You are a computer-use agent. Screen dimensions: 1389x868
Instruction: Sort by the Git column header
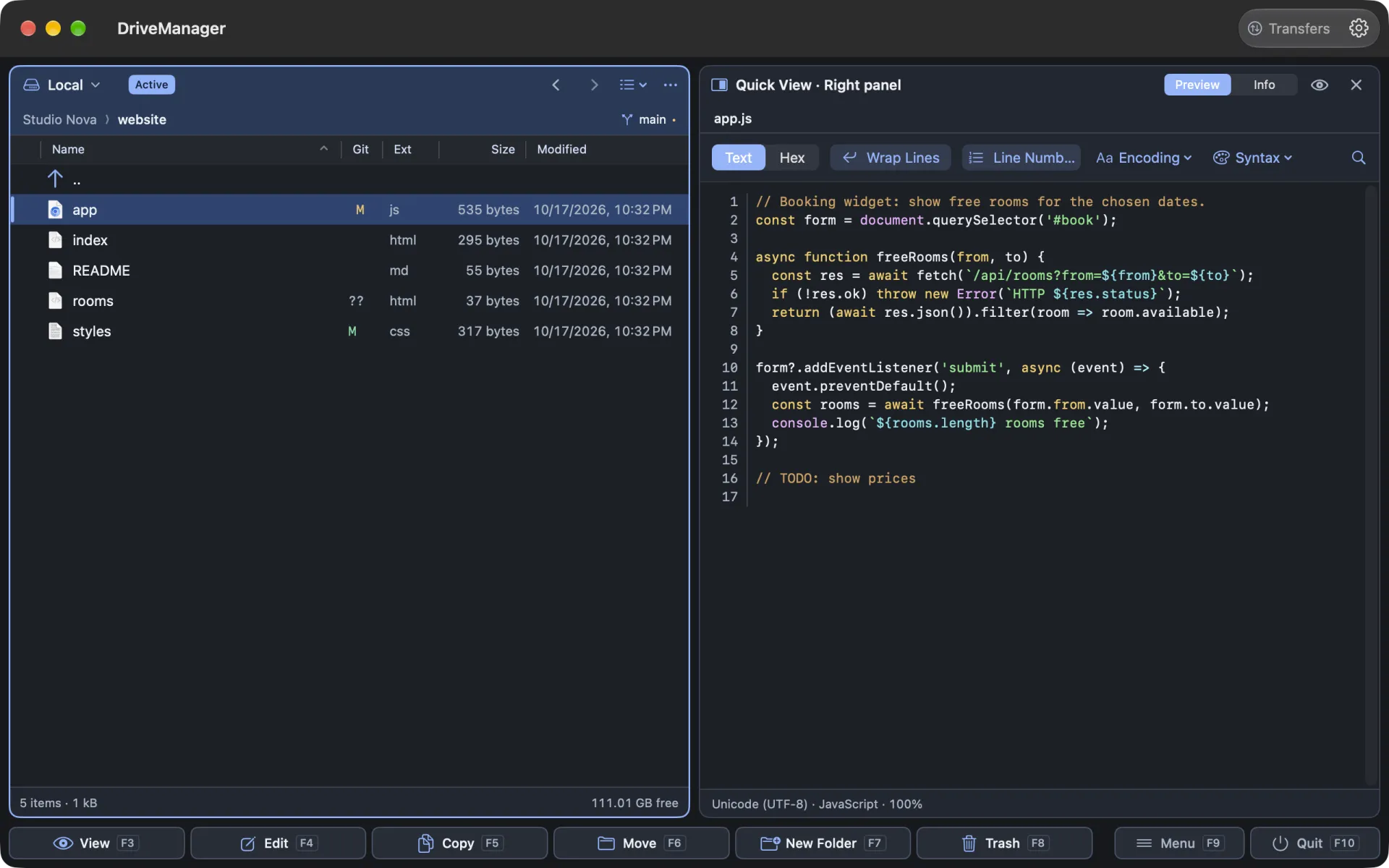tap(360, 149)
